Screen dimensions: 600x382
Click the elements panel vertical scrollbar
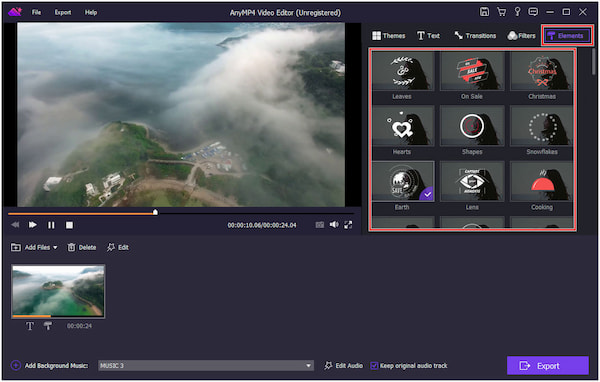click(x=593, y=61)
